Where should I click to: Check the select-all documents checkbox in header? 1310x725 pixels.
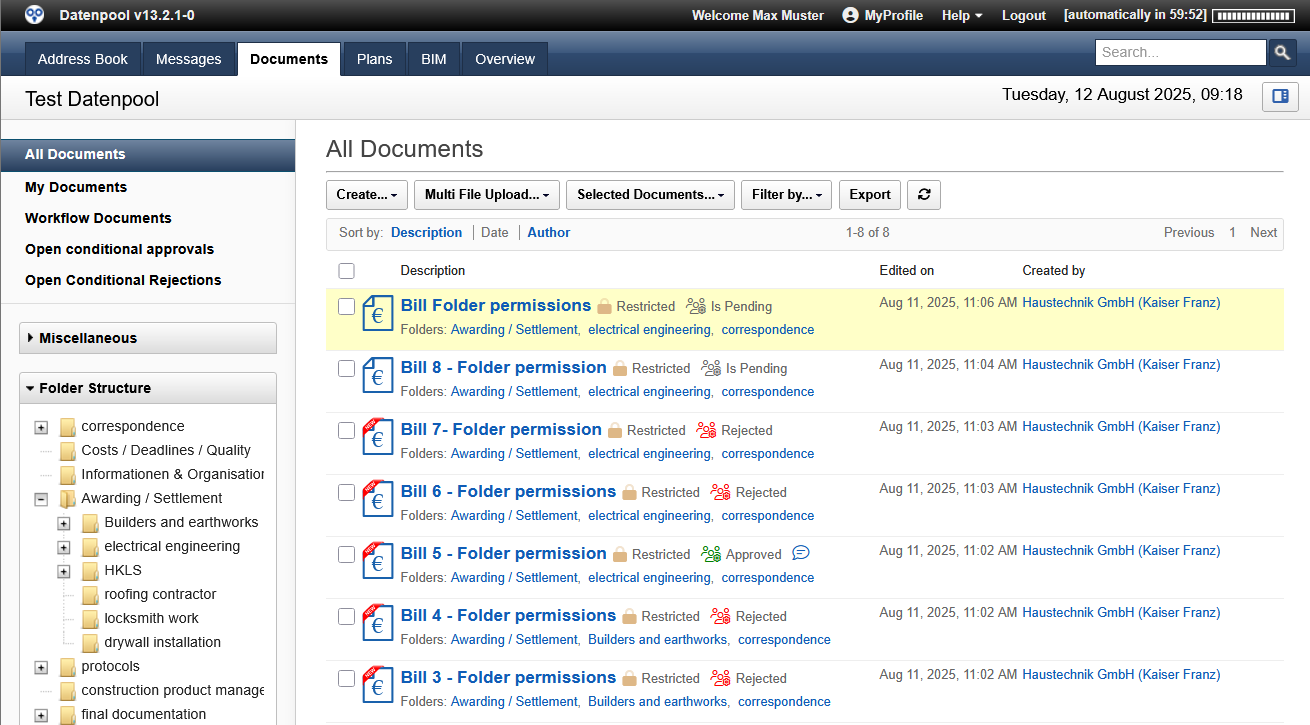(346, 271)
